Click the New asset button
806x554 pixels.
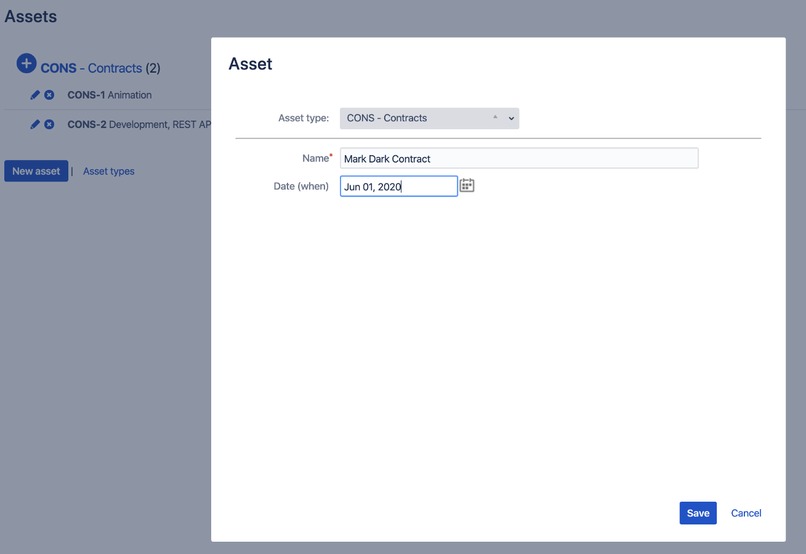(36, 171)
